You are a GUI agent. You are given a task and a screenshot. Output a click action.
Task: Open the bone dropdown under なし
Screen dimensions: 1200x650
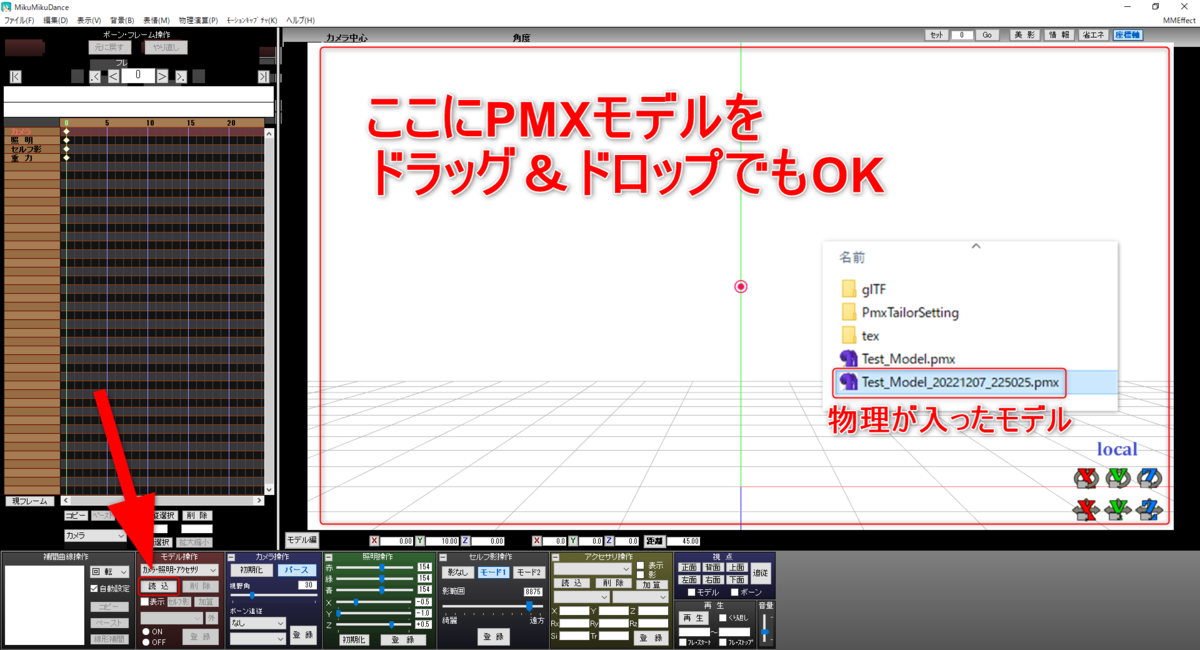click(x=258, y=637)
